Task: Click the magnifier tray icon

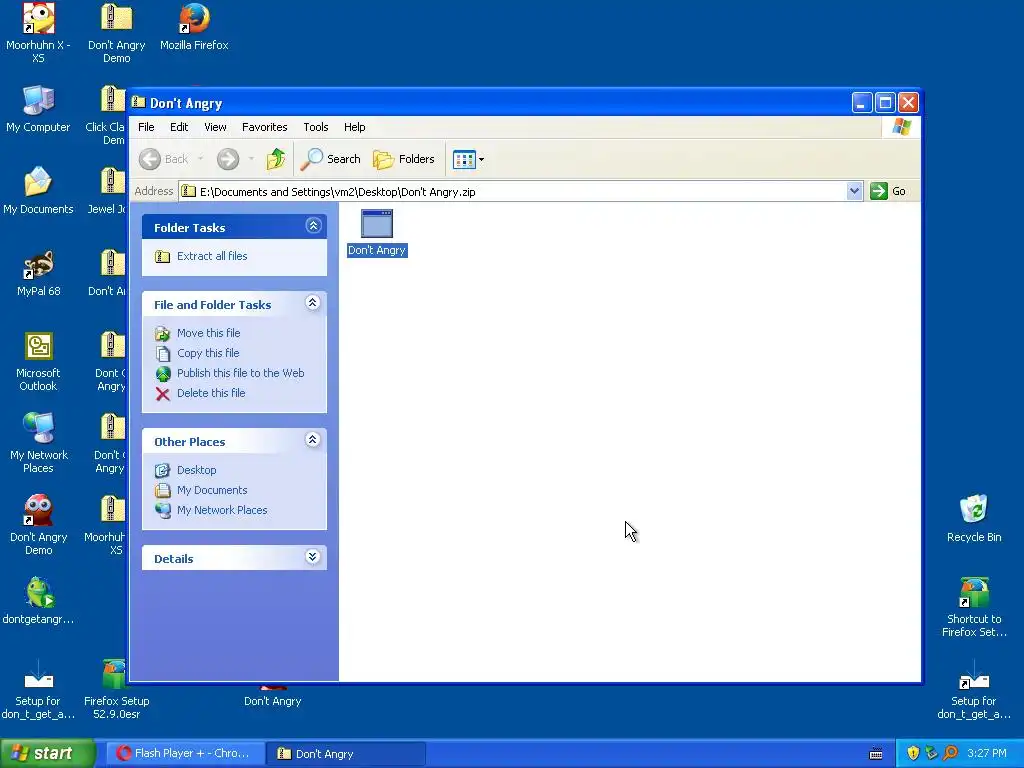Action: tap(950, 754)
